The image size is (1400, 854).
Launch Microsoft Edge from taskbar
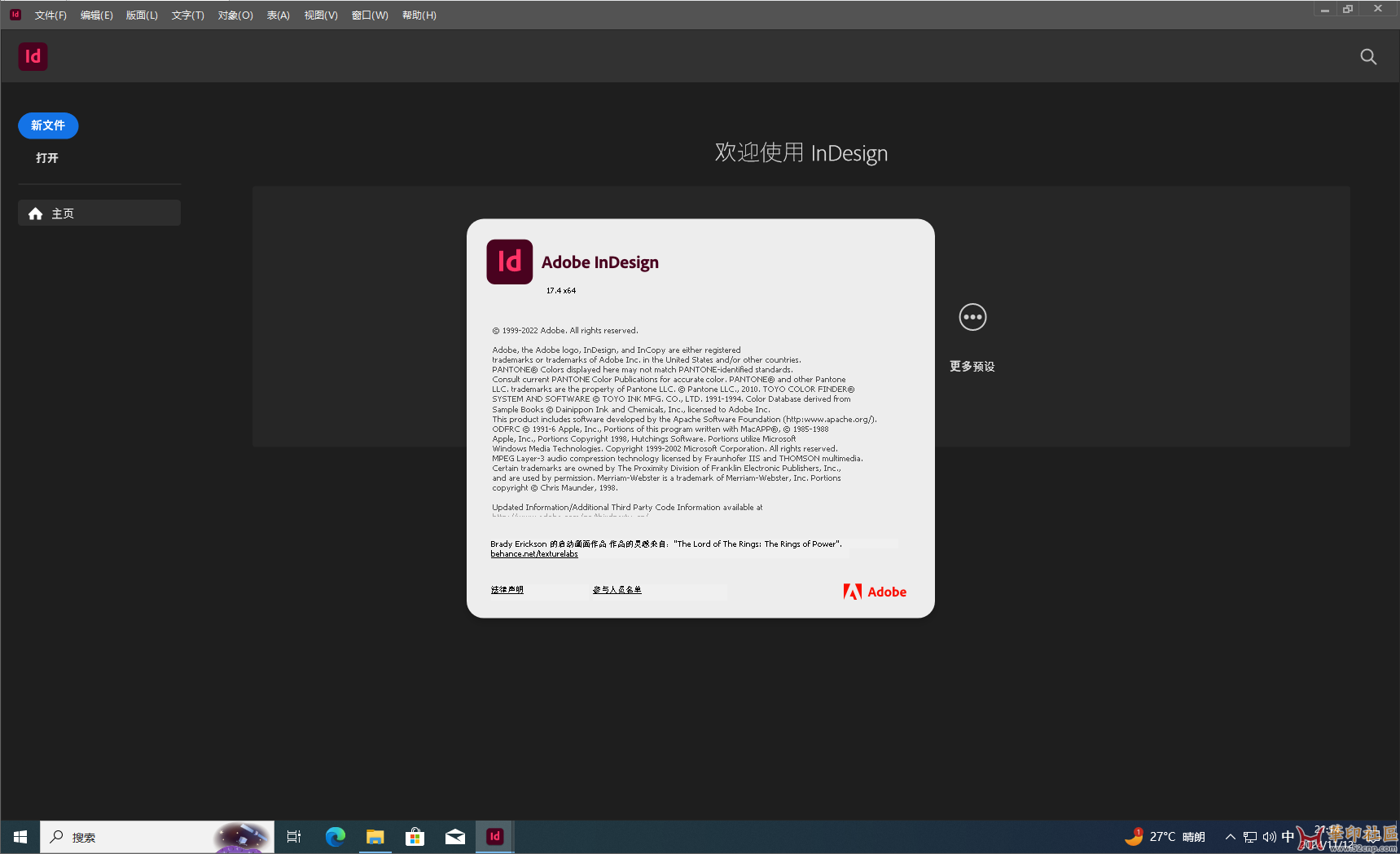(335, 837)
